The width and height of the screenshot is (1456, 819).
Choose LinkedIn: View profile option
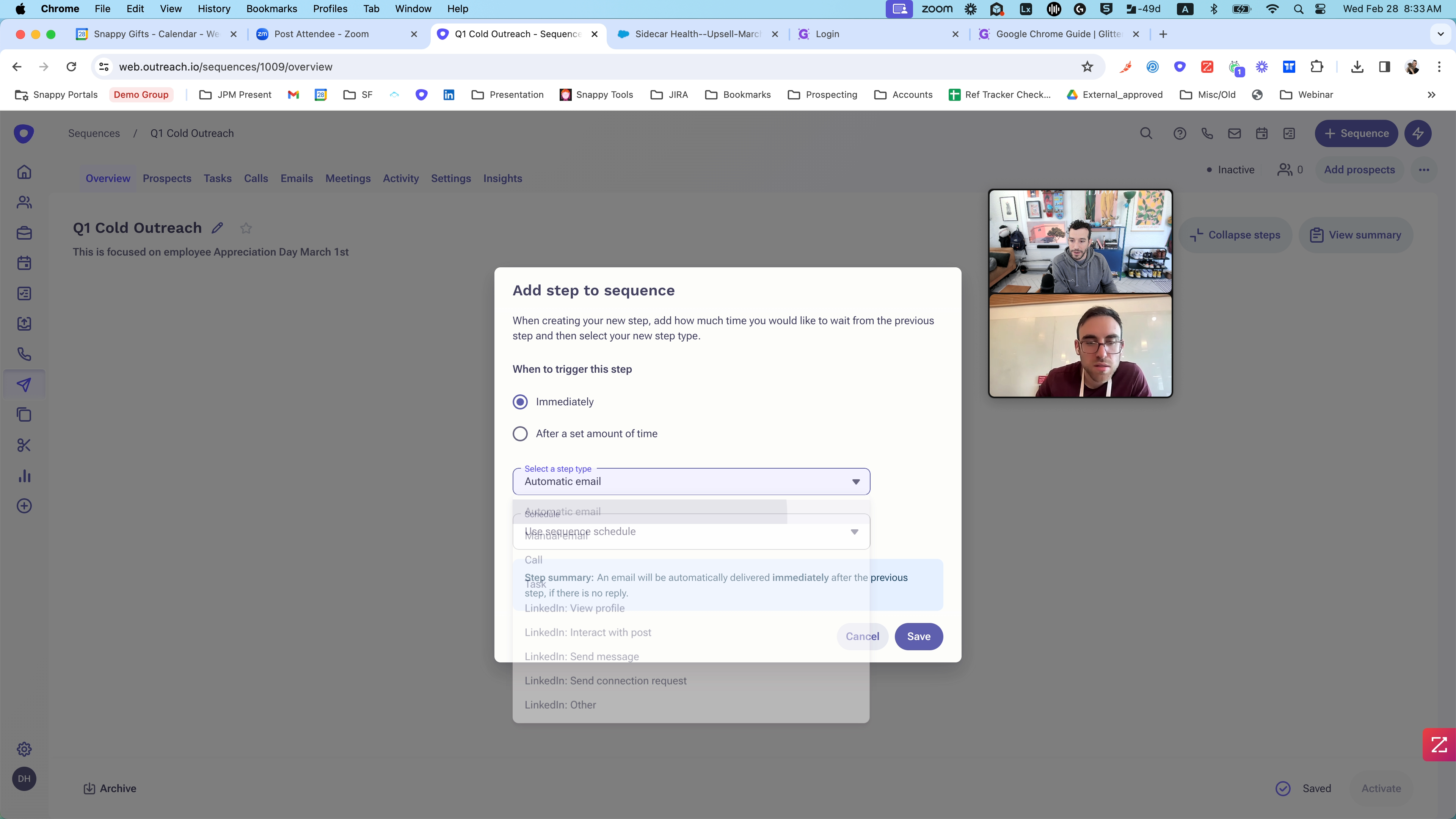[x=691, y=608]
